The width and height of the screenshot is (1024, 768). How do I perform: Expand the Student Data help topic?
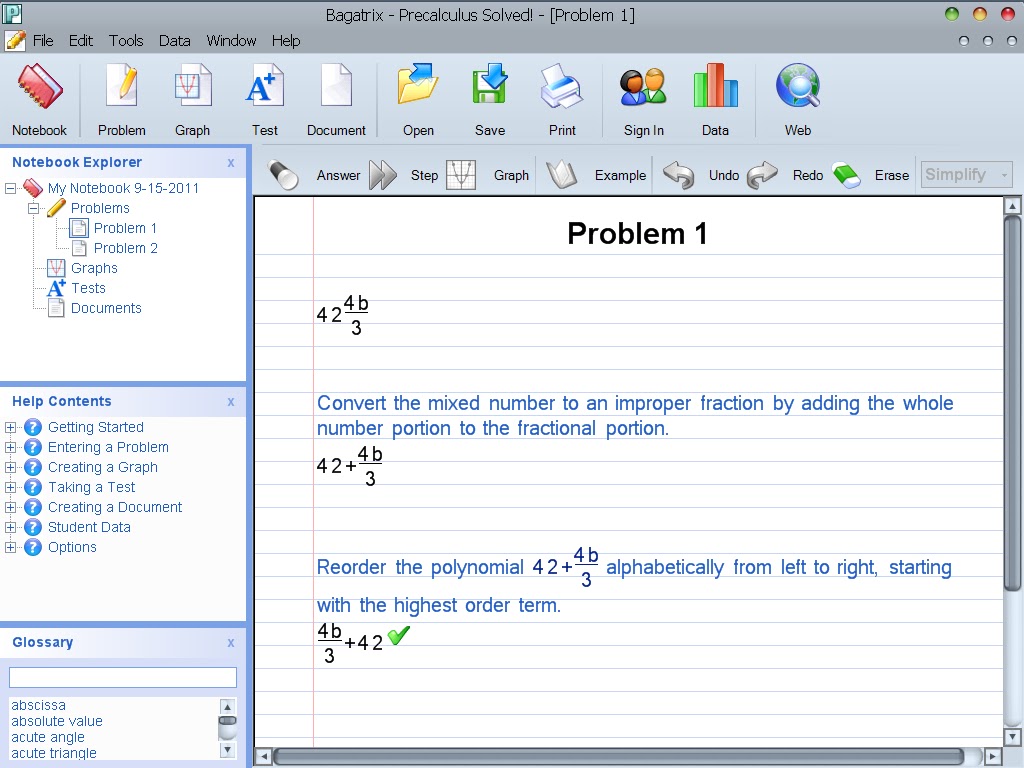tap(10, 528)
